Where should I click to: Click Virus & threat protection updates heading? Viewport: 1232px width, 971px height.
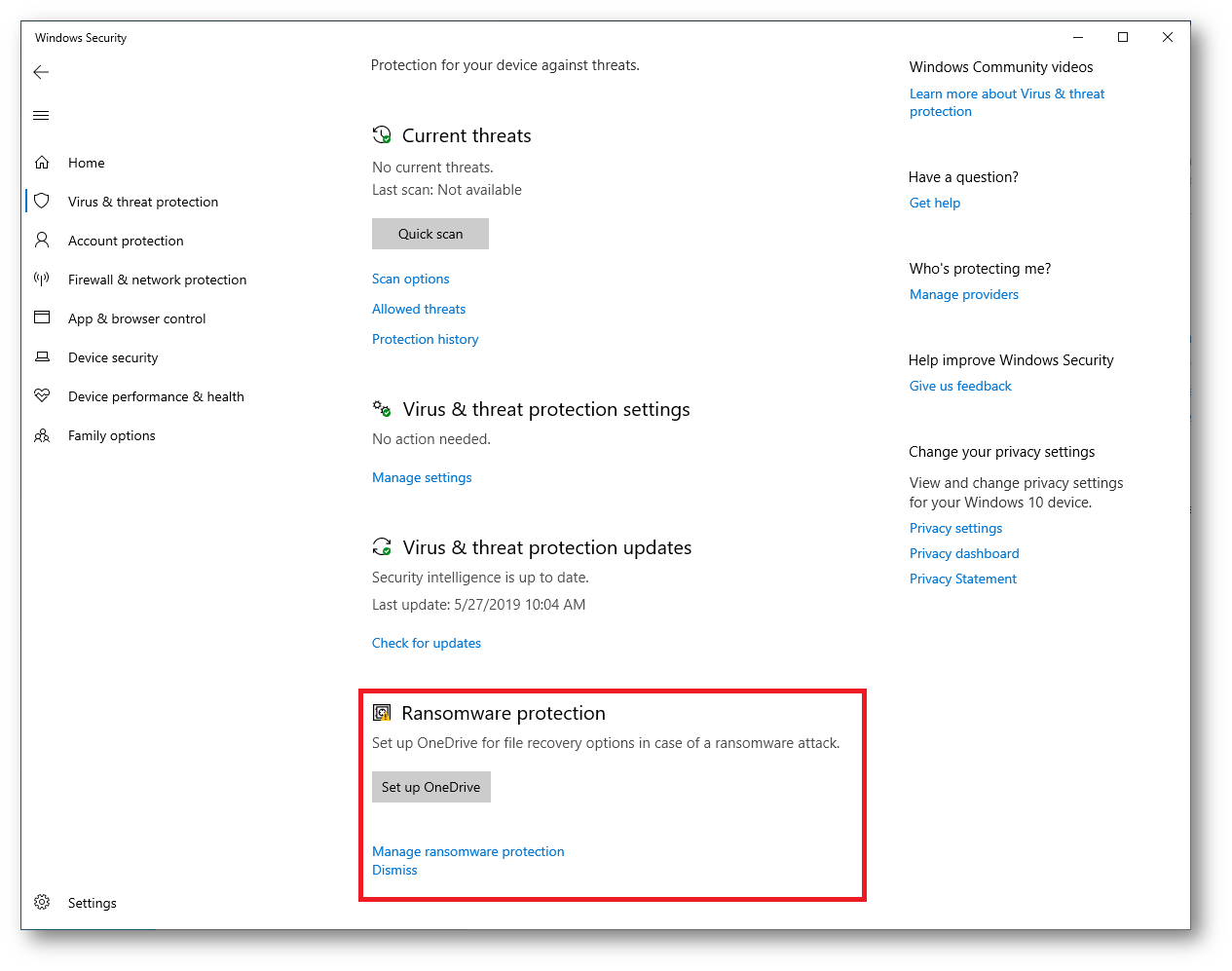tap(547, 547)
